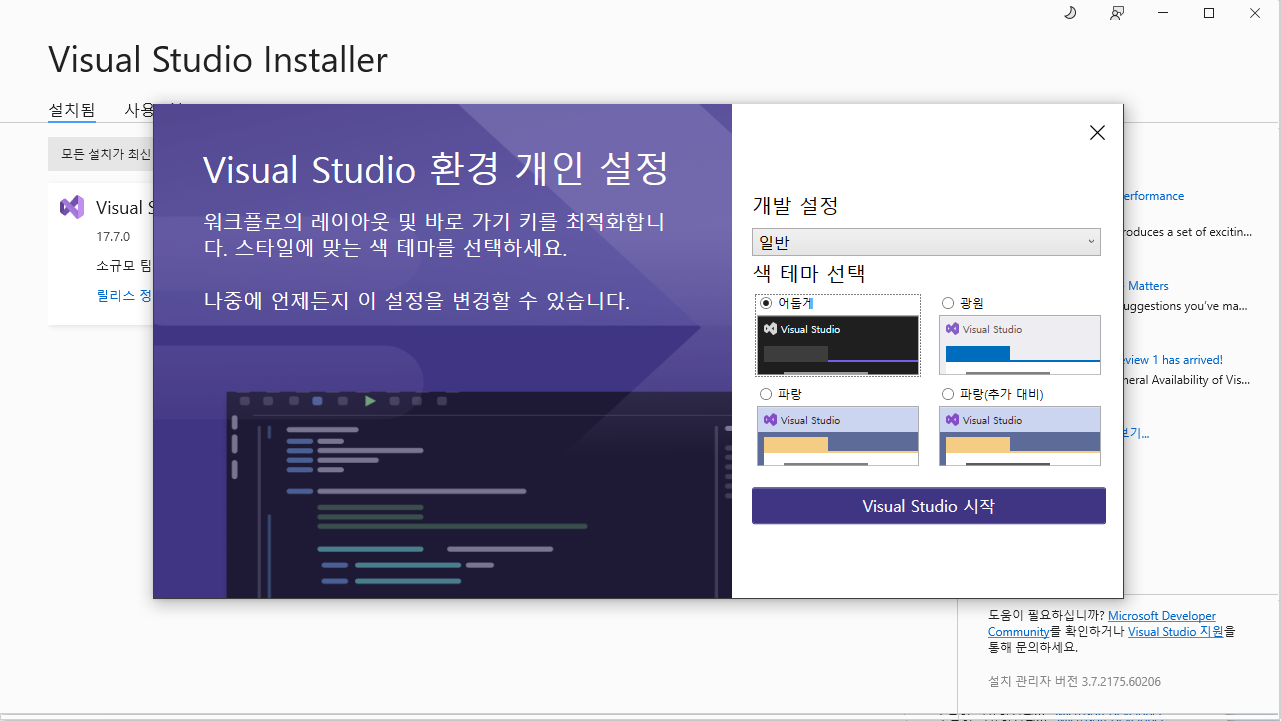Open the 'Preview 1 has arrived!' news link

(1172, 360)
